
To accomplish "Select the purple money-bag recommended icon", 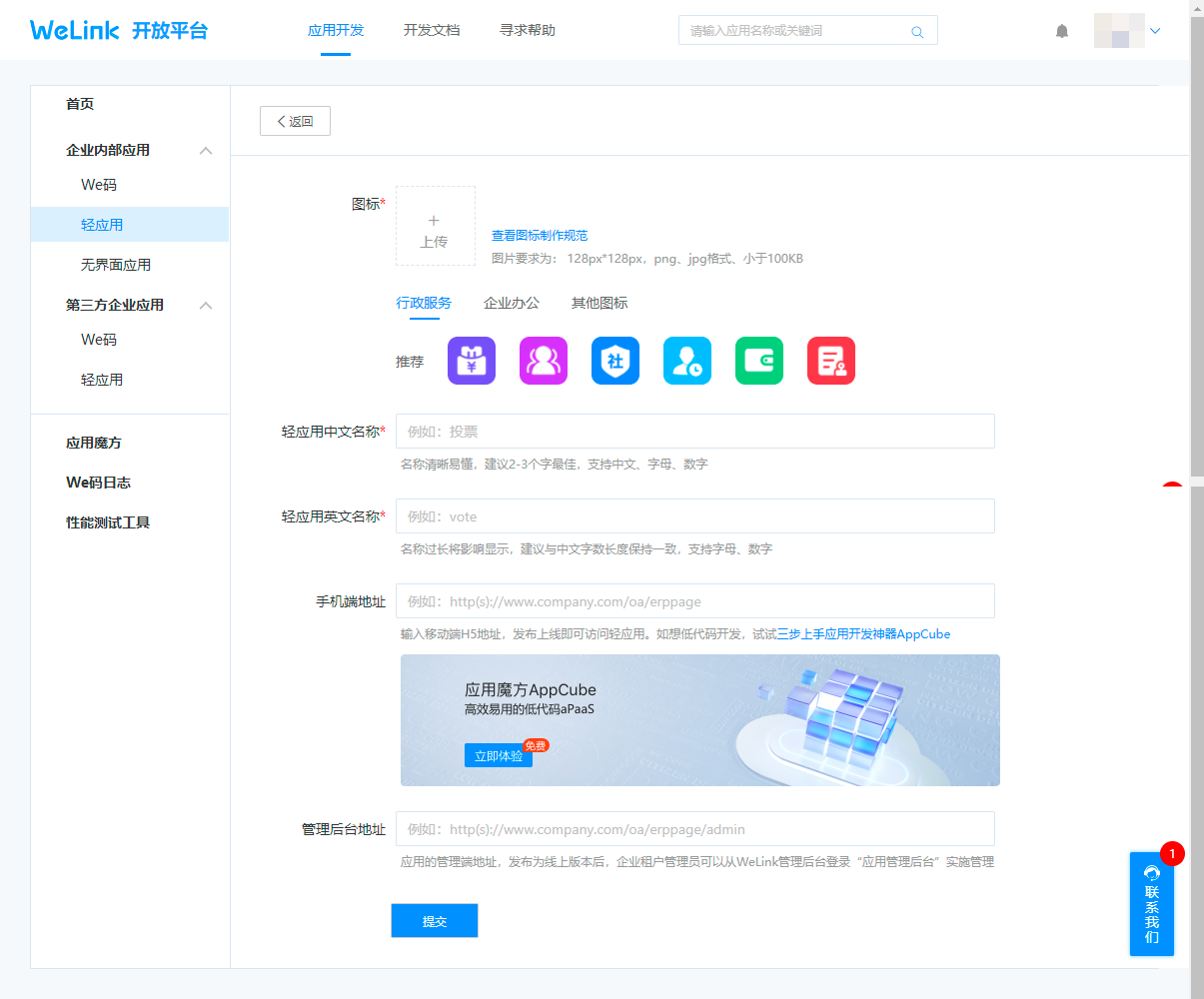I will (x=472, y=361).
